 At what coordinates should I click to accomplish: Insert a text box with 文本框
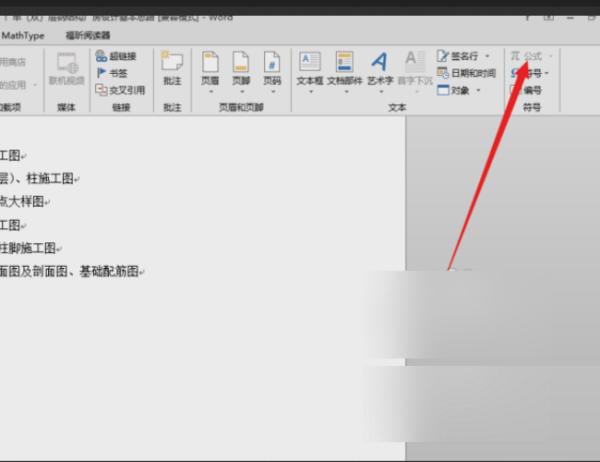click(310, 69)
